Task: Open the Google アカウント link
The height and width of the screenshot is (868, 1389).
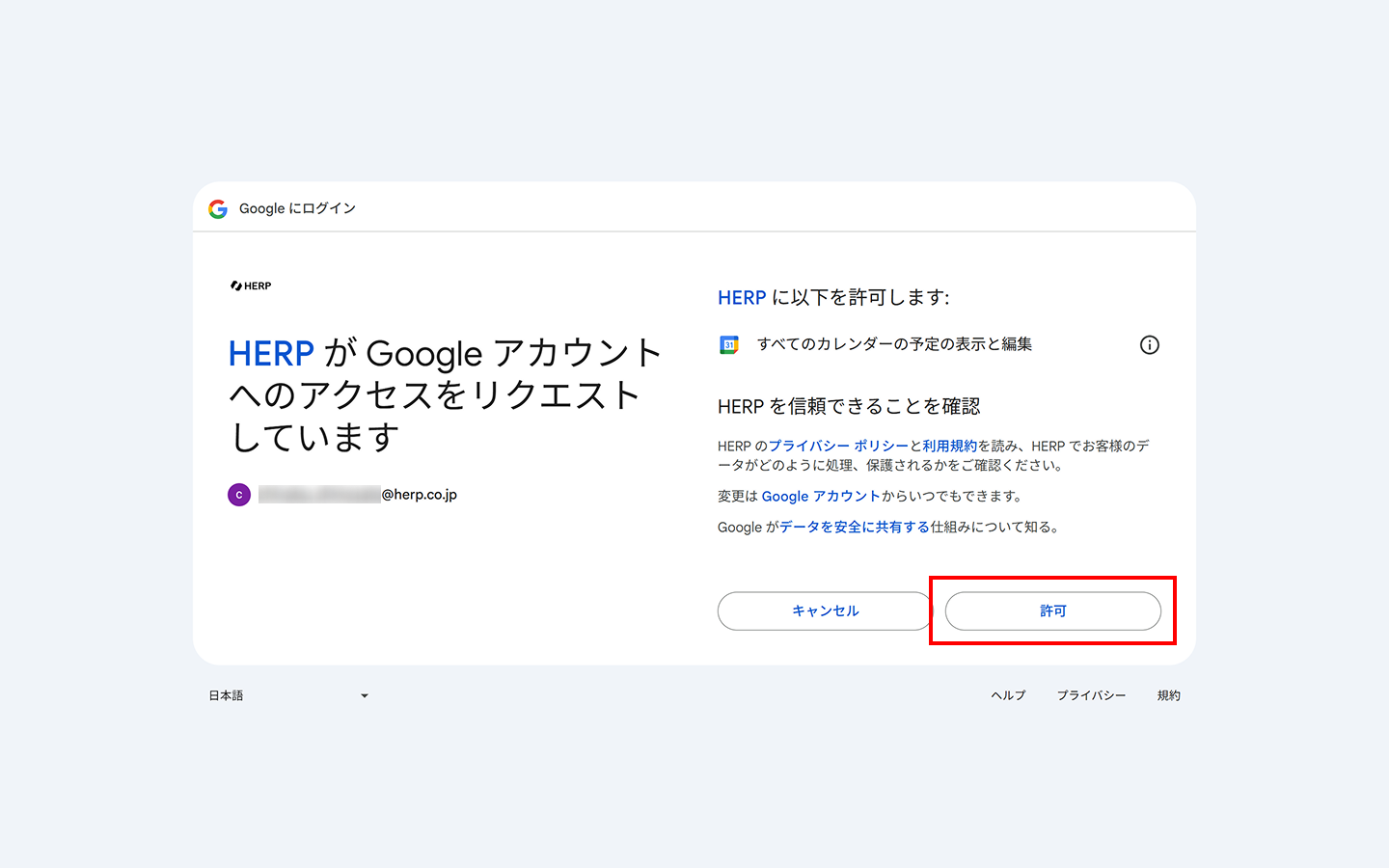Action: coord(821,496)
